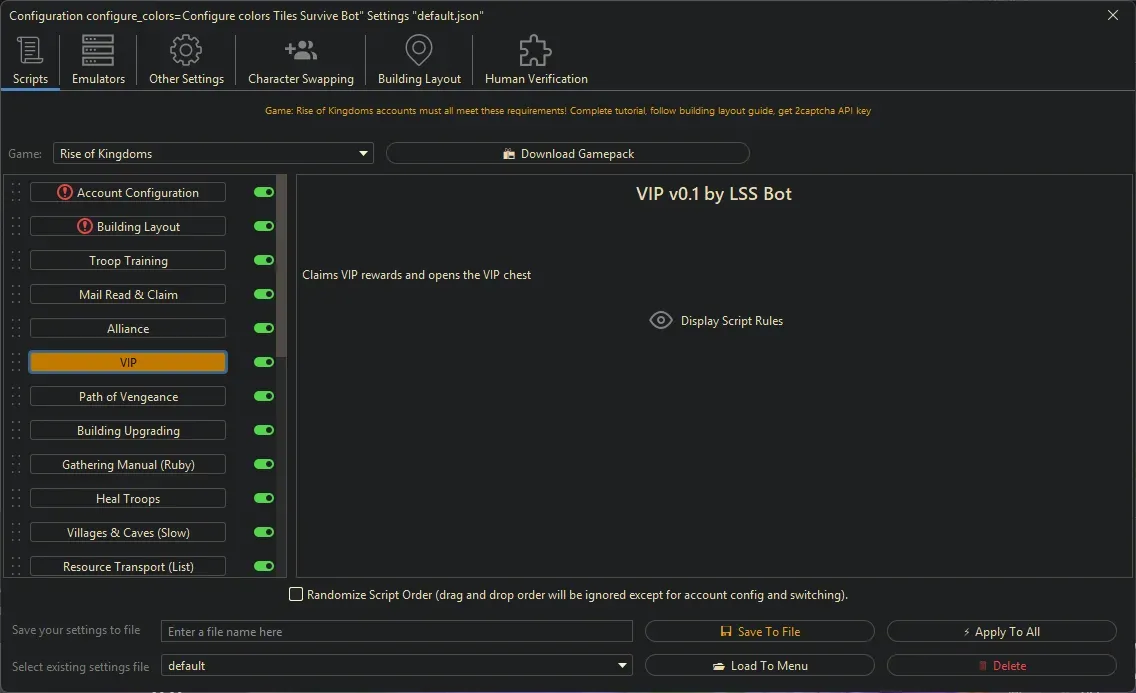Open the Other Settings gear icon
Viewport: 1136px width, 693px height.
[x=186, y=50]
